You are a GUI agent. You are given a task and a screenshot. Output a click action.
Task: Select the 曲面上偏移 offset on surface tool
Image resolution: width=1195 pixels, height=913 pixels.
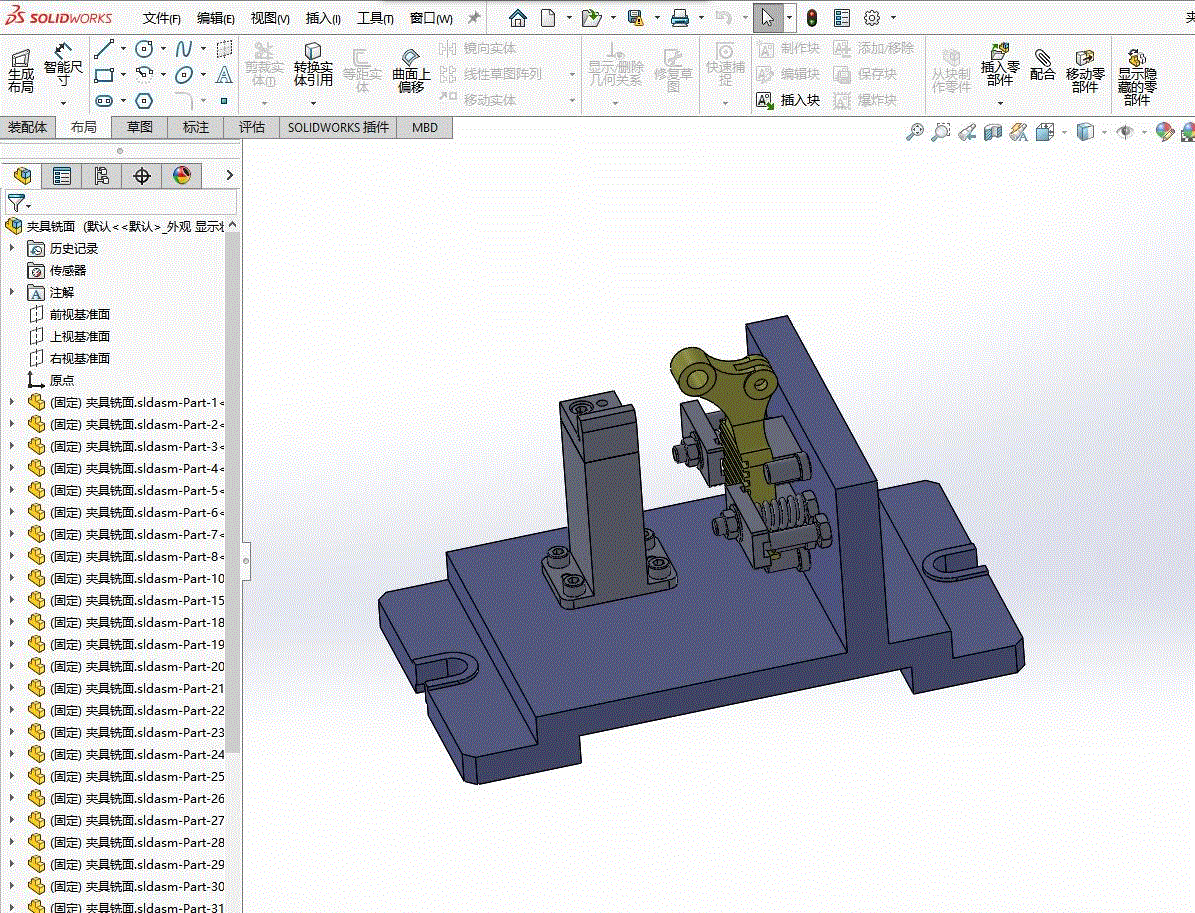tap(410, 70)
